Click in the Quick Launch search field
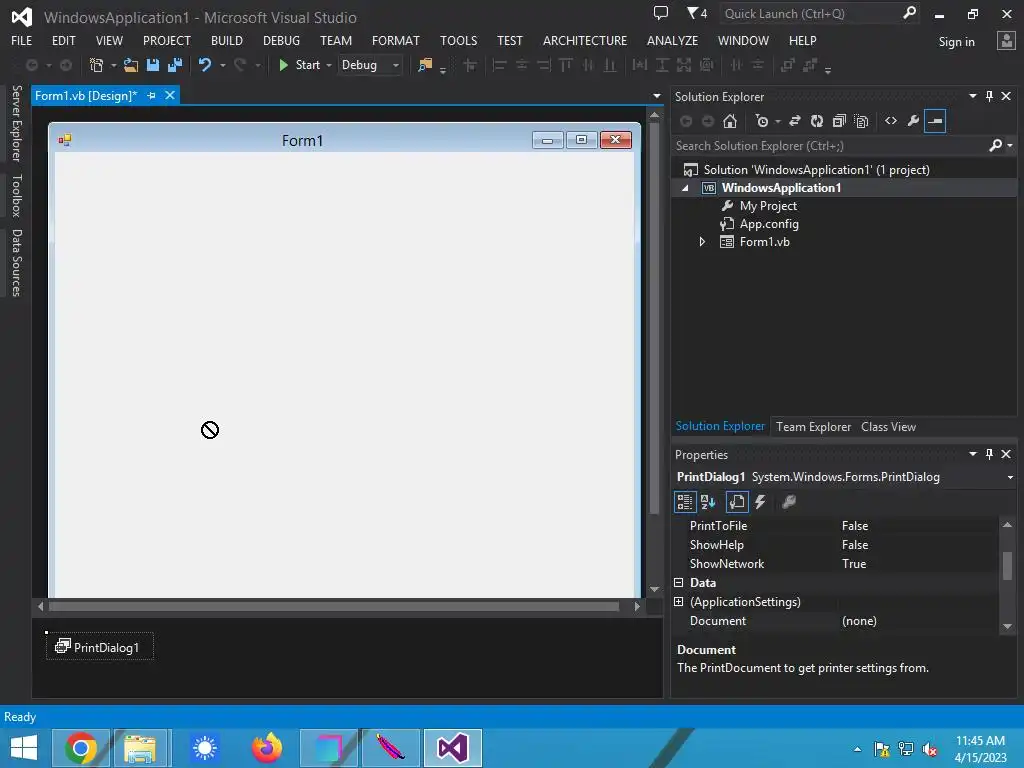Viewport: 1024px width, 768px height. [x=810, y=13]
